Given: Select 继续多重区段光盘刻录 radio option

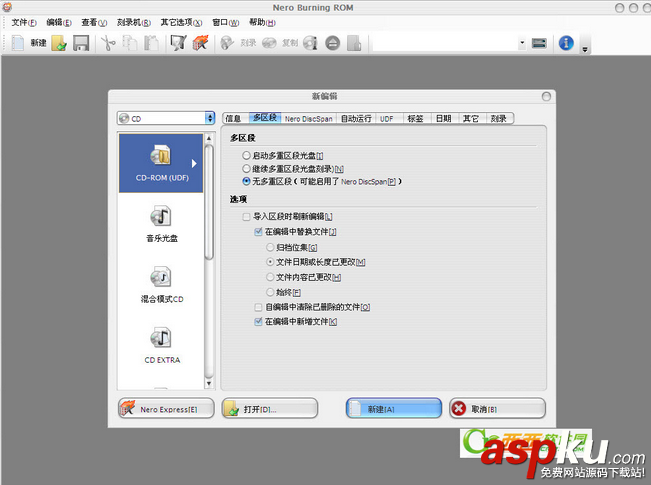Looking at the screenshot, I should pyautogui.click(x=246, y=169).
